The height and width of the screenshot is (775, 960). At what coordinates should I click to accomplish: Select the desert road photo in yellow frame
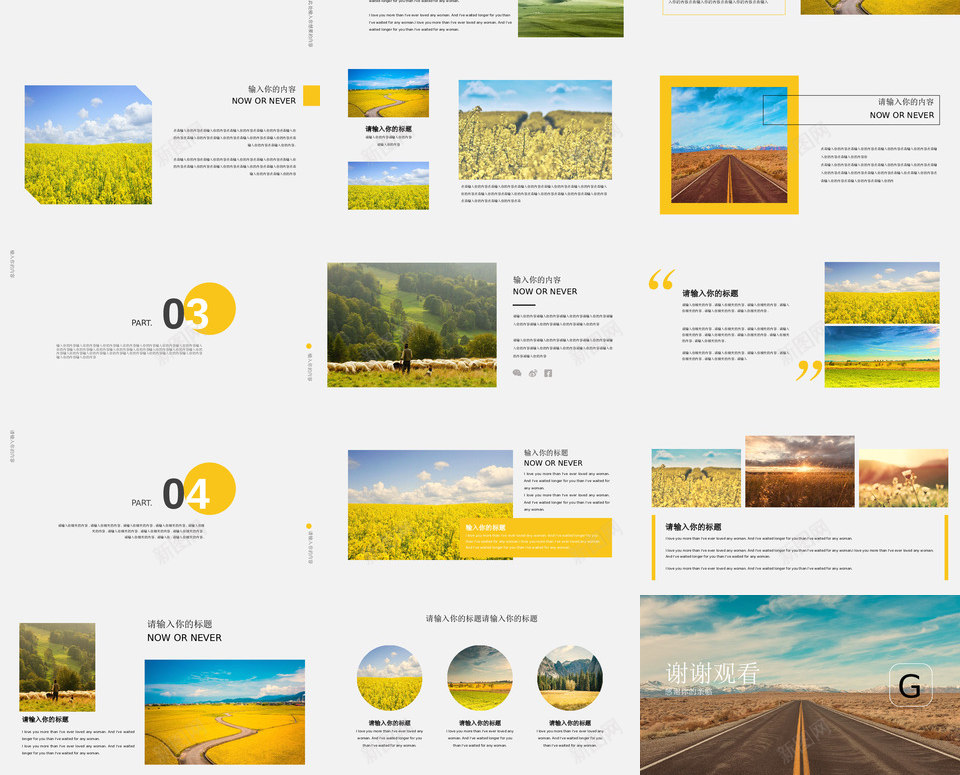[729, 145]
